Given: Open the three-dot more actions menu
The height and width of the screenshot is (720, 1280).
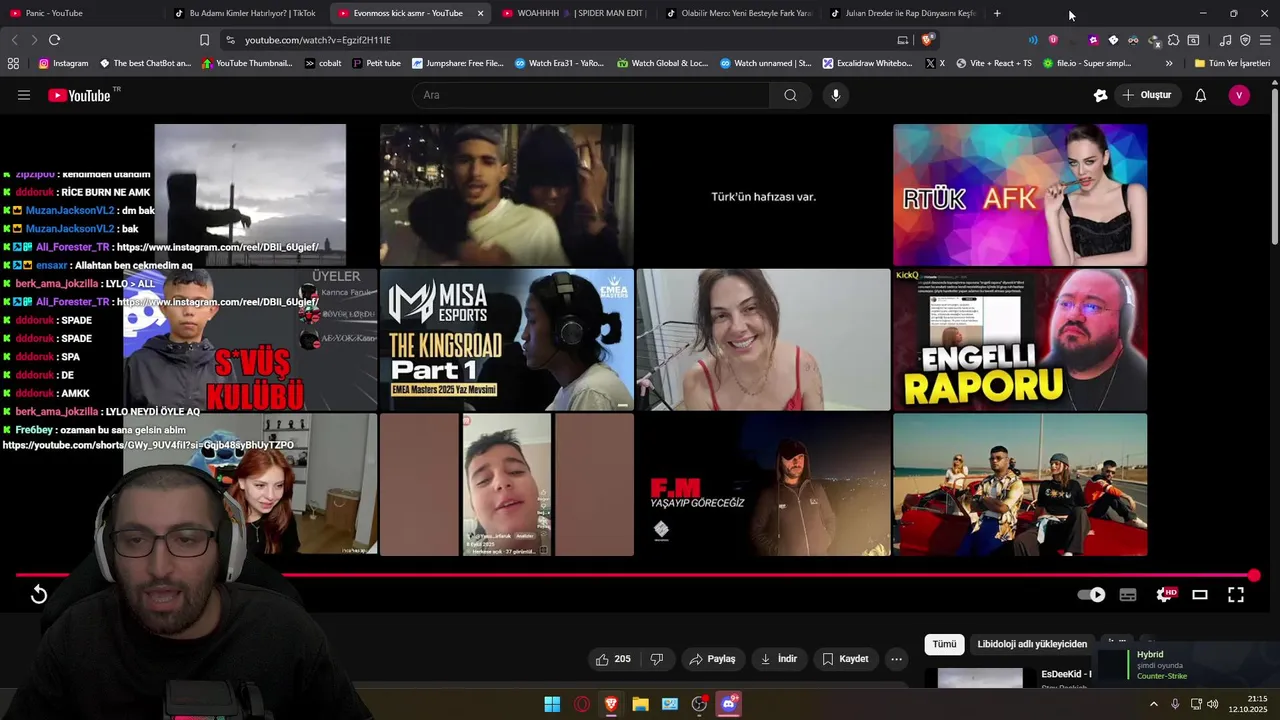Looking at the screenshot, I should point(896,659).
